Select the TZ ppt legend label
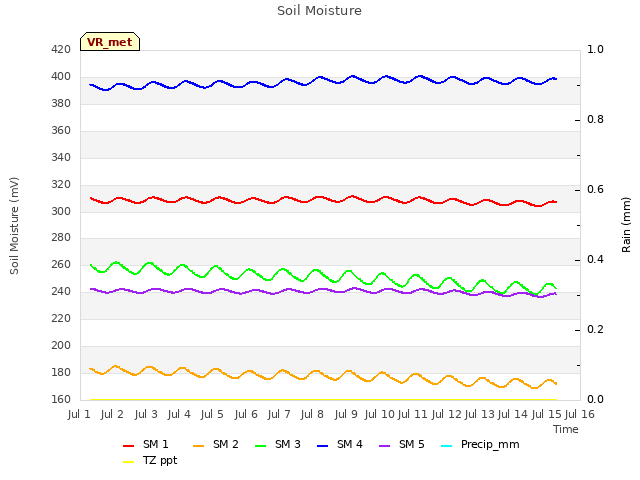The height and width of the screenshot is (480, 640). [x=160, y=461]
